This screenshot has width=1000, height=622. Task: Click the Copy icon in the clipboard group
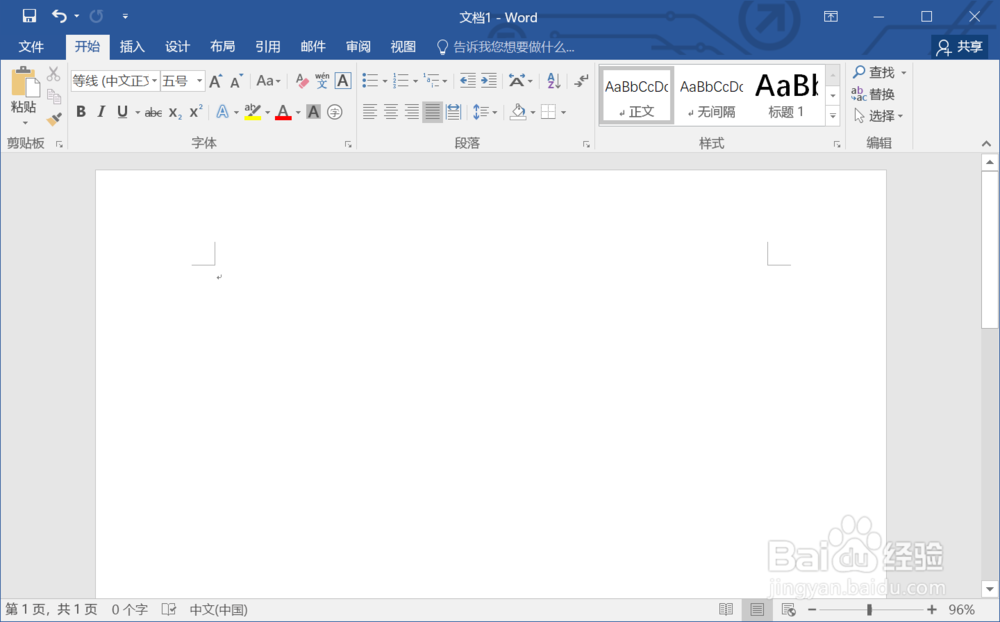(54, 96)
